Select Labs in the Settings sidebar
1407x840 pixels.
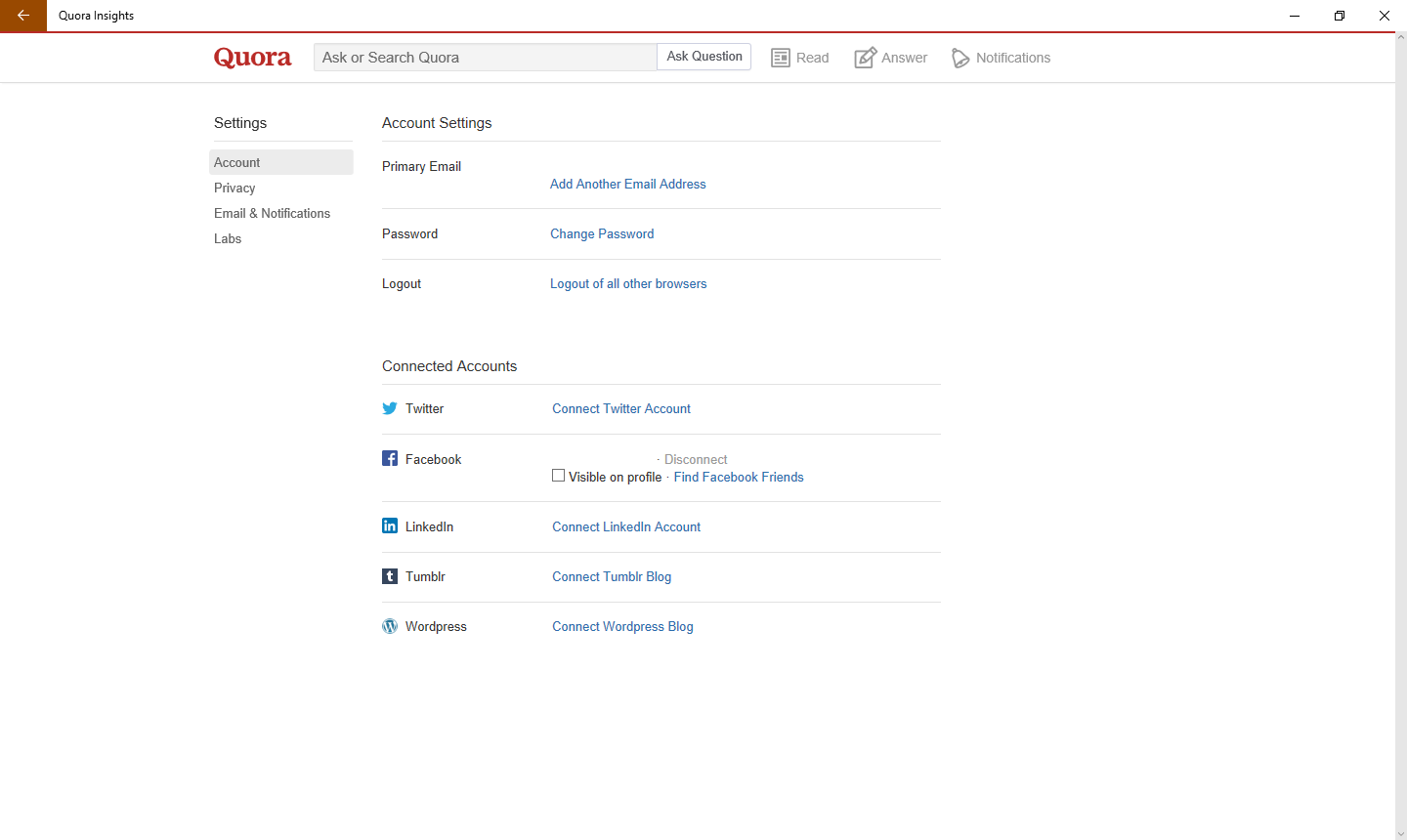click(x=228, y=238)
